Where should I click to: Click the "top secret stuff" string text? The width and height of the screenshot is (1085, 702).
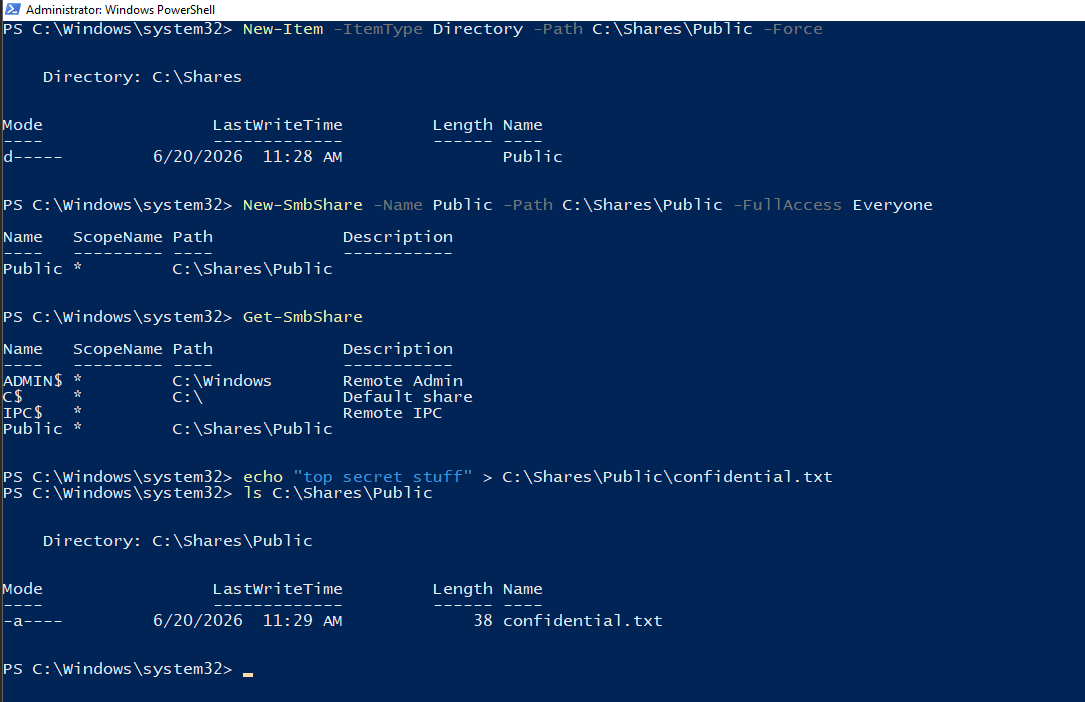(x=383, y=477)
